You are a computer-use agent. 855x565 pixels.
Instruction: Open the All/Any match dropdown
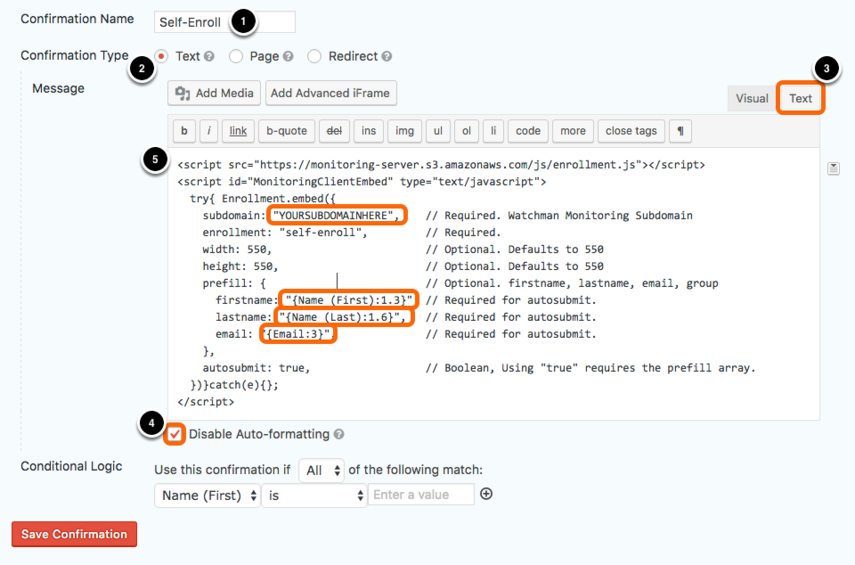(322, 470)
